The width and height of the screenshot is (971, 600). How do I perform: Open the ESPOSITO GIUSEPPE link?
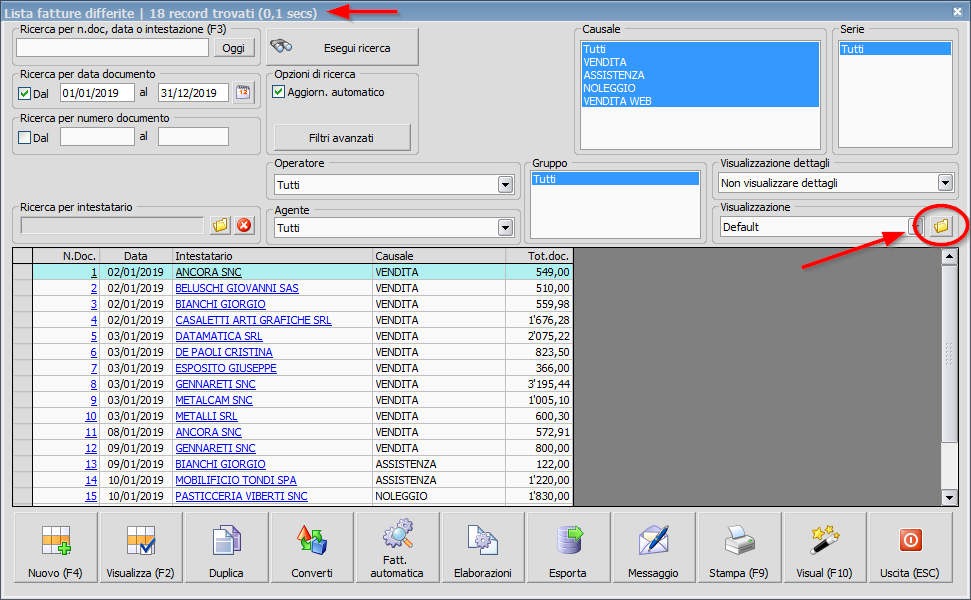coord(226,368)
